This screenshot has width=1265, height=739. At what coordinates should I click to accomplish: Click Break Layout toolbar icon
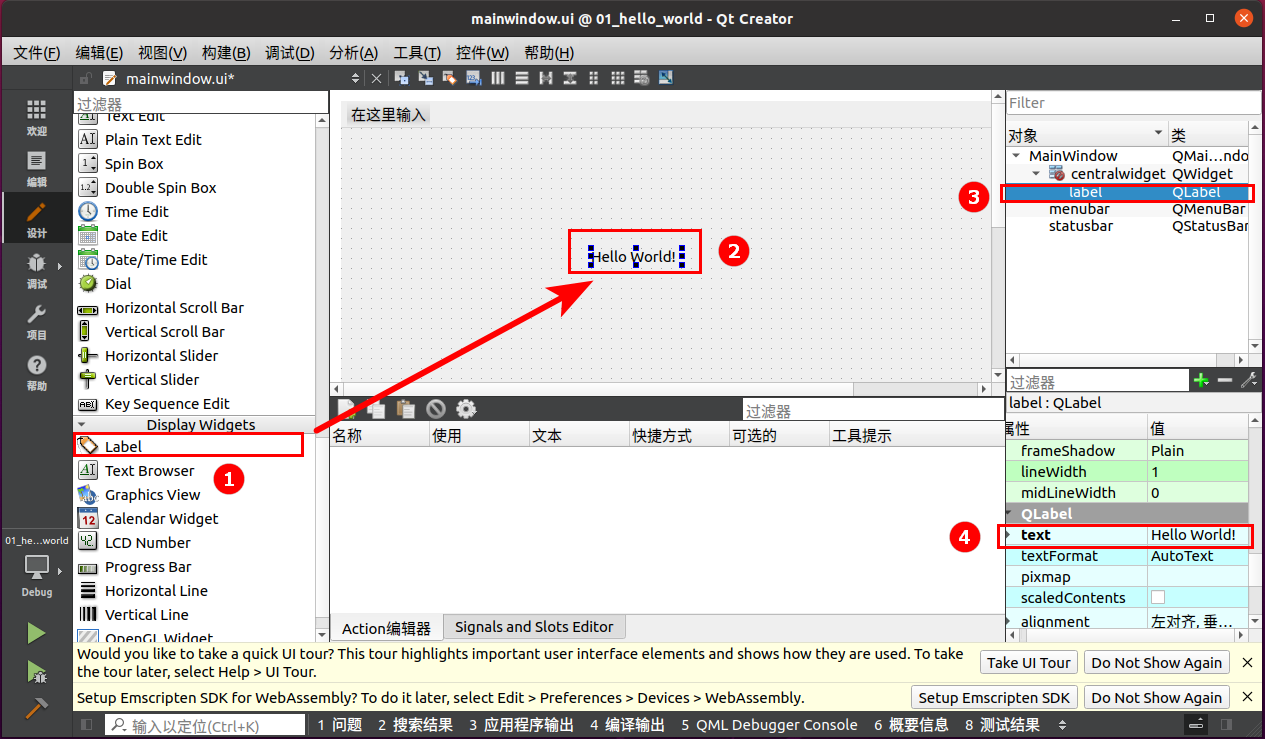642,78
